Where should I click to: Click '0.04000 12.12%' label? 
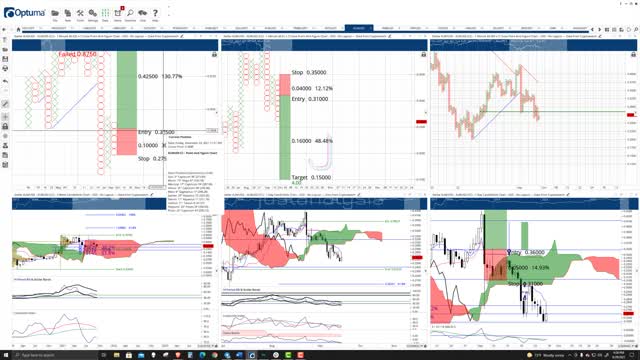(x=312, y=88)
